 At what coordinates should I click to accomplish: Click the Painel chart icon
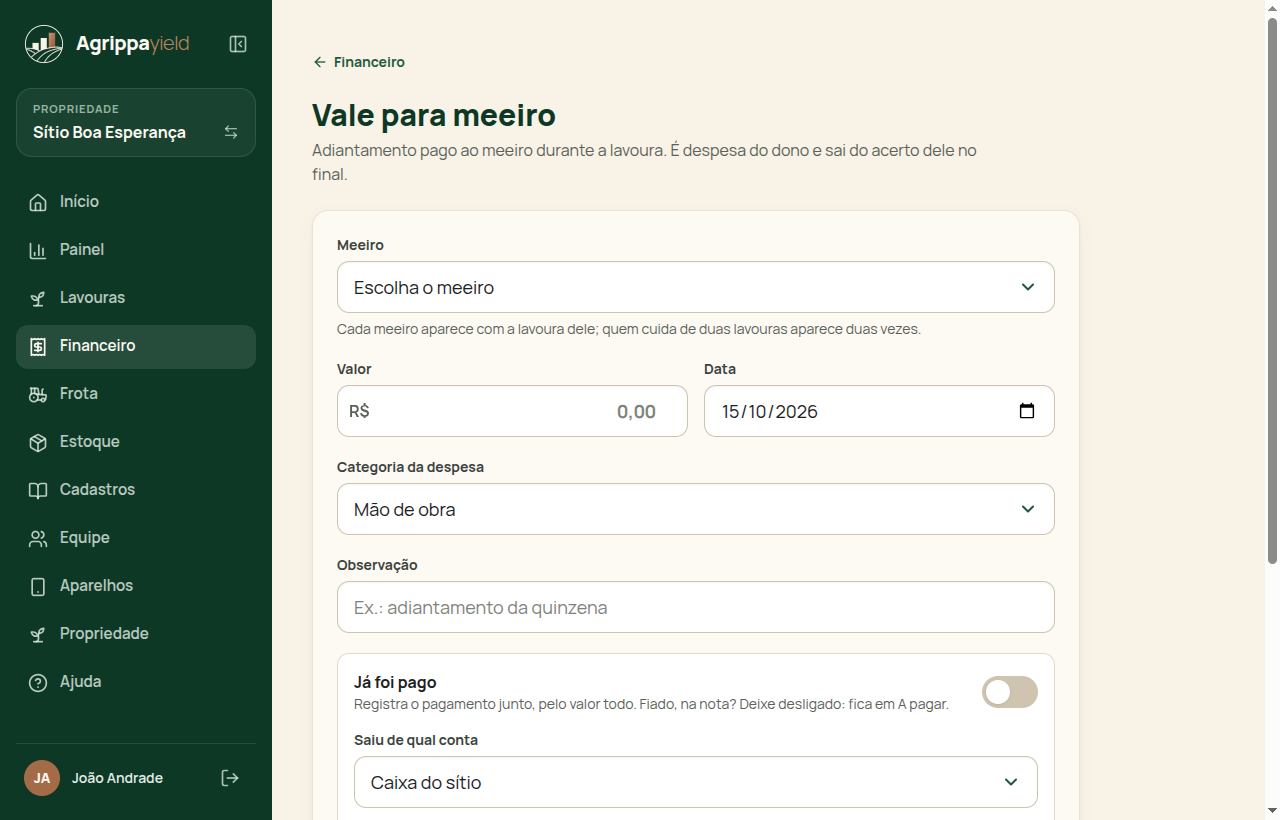coord(38,250)
